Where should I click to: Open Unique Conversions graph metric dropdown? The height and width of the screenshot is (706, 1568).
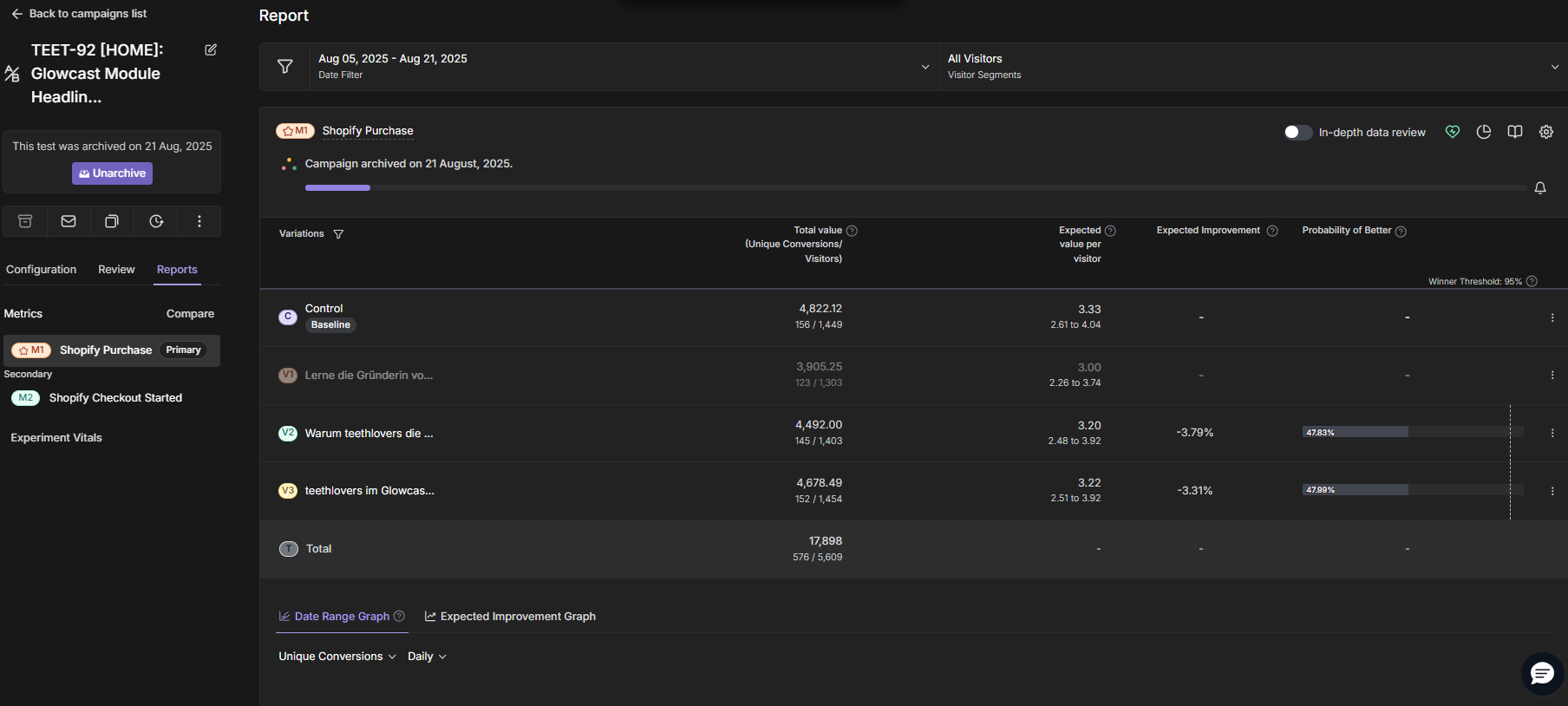pos(337,657)
